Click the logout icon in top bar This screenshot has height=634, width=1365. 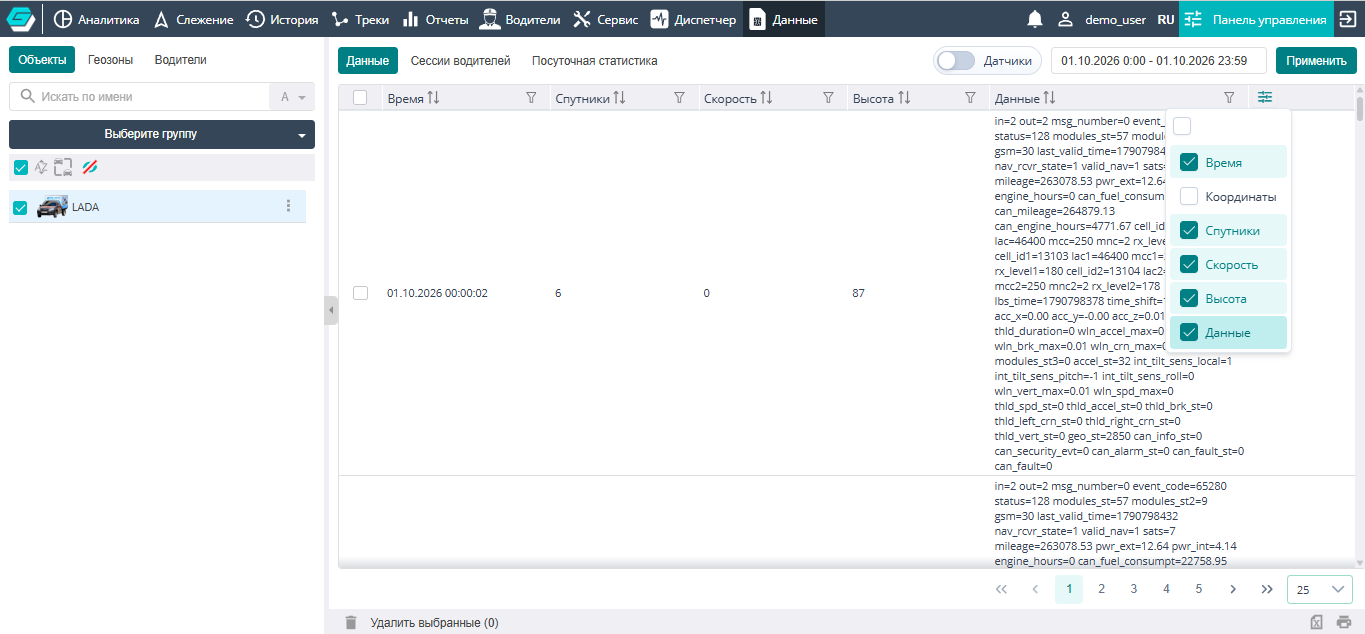[1347, 19]
